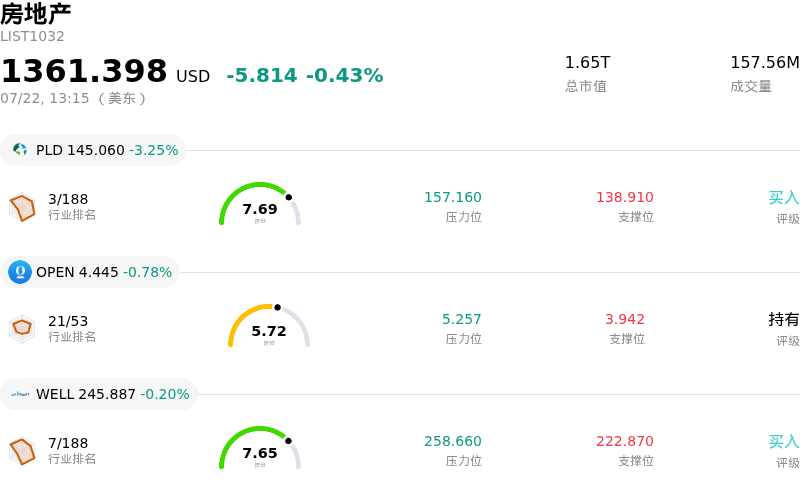The height and width of the screenshot is (488, 800).
Task: Click the OPEN 持有 rating
Action: pyautogui.click(x=784, y=320)
